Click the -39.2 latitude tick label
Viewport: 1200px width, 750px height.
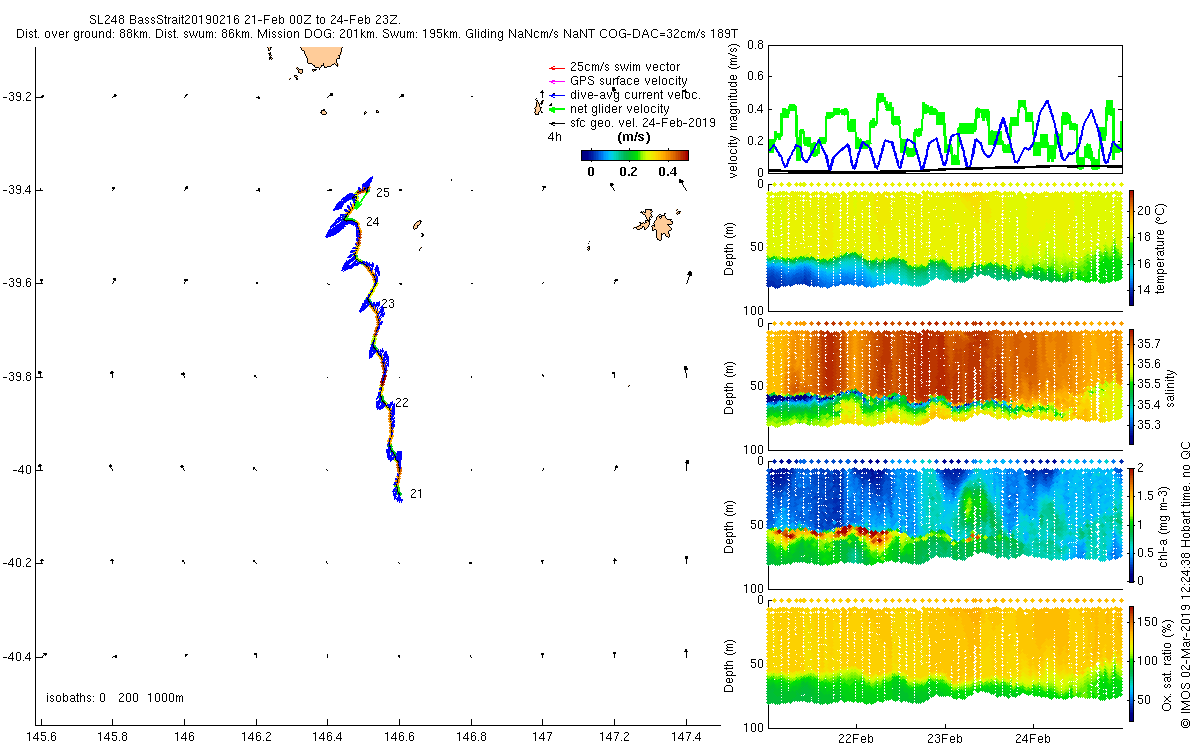(17, 97)
